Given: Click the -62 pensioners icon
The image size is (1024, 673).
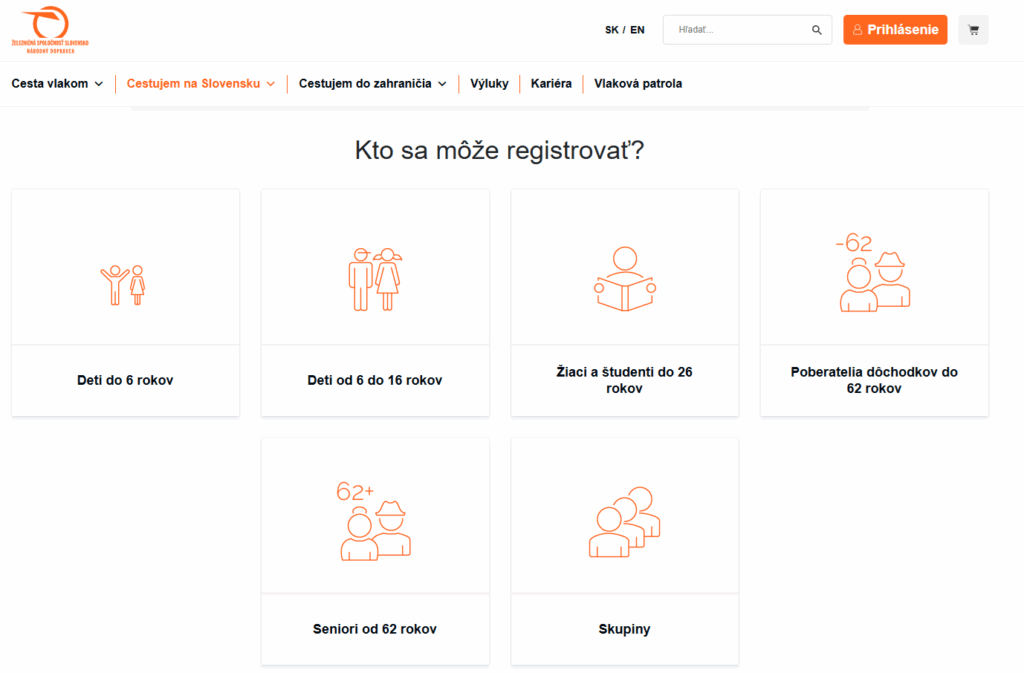Looking at the screenshot, I should tap(873, 273).
